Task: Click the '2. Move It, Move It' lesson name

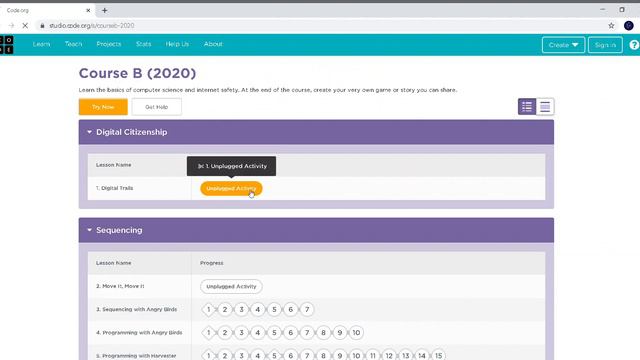Action: 120,286
